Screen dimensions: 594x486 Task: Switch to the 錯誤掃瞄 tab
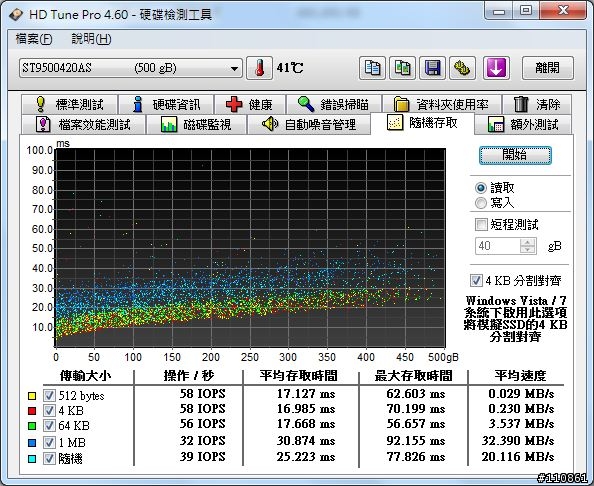334,104
